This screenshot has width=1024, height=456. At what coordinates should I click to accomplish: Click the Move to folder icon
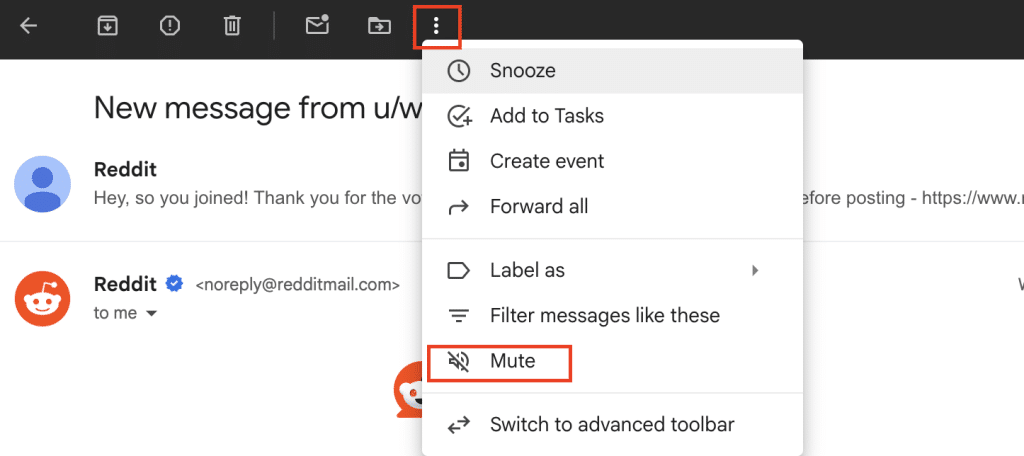tap(379, 26)
